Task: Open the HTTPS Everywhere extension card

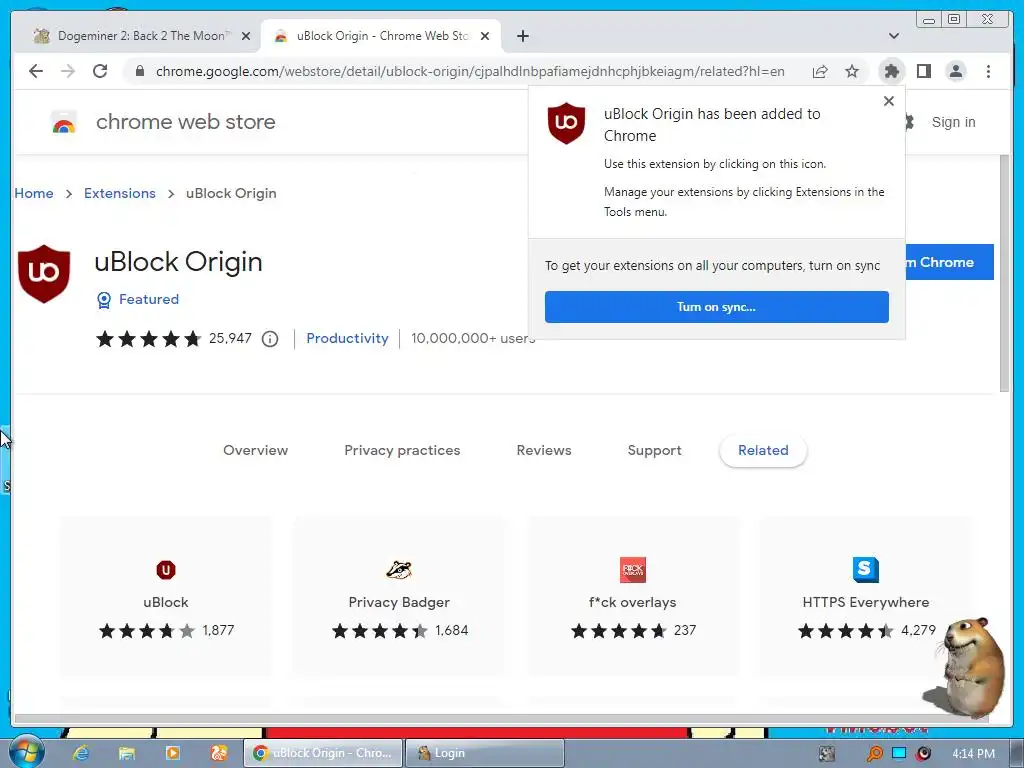Action: tap(866, 596)
